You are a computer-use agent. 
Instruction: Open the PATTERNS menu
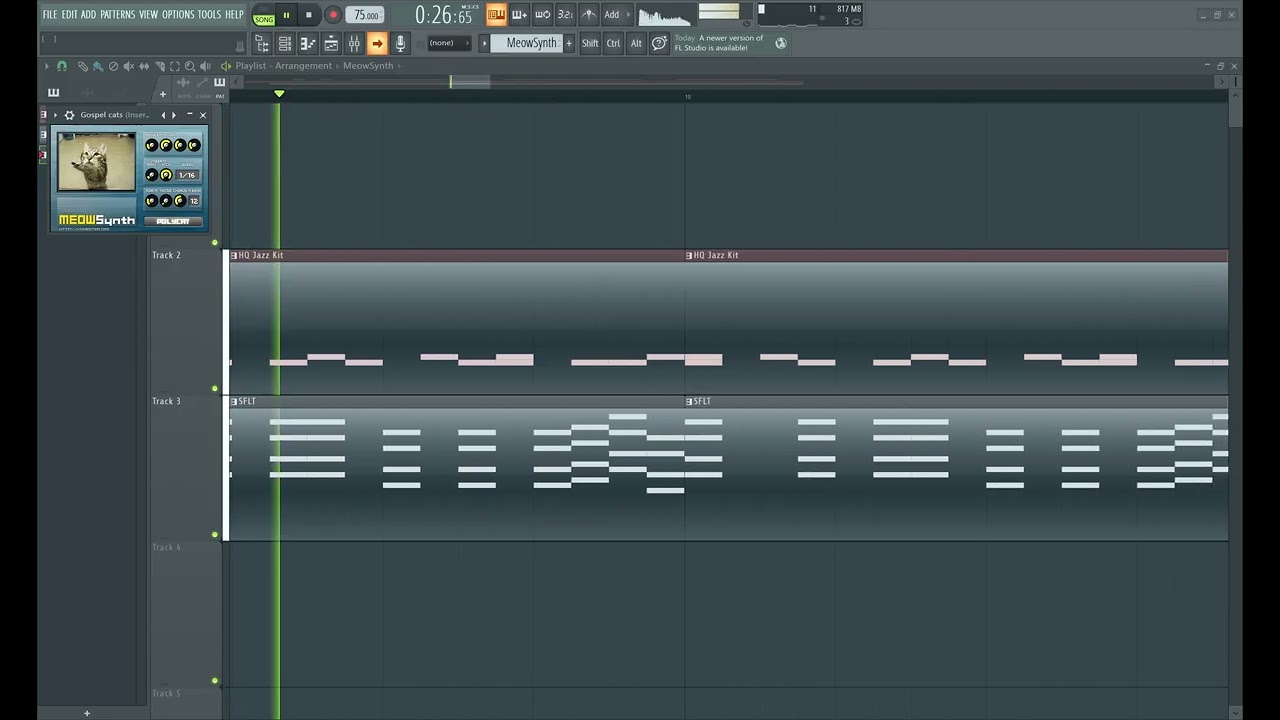(x=117, y=14)
